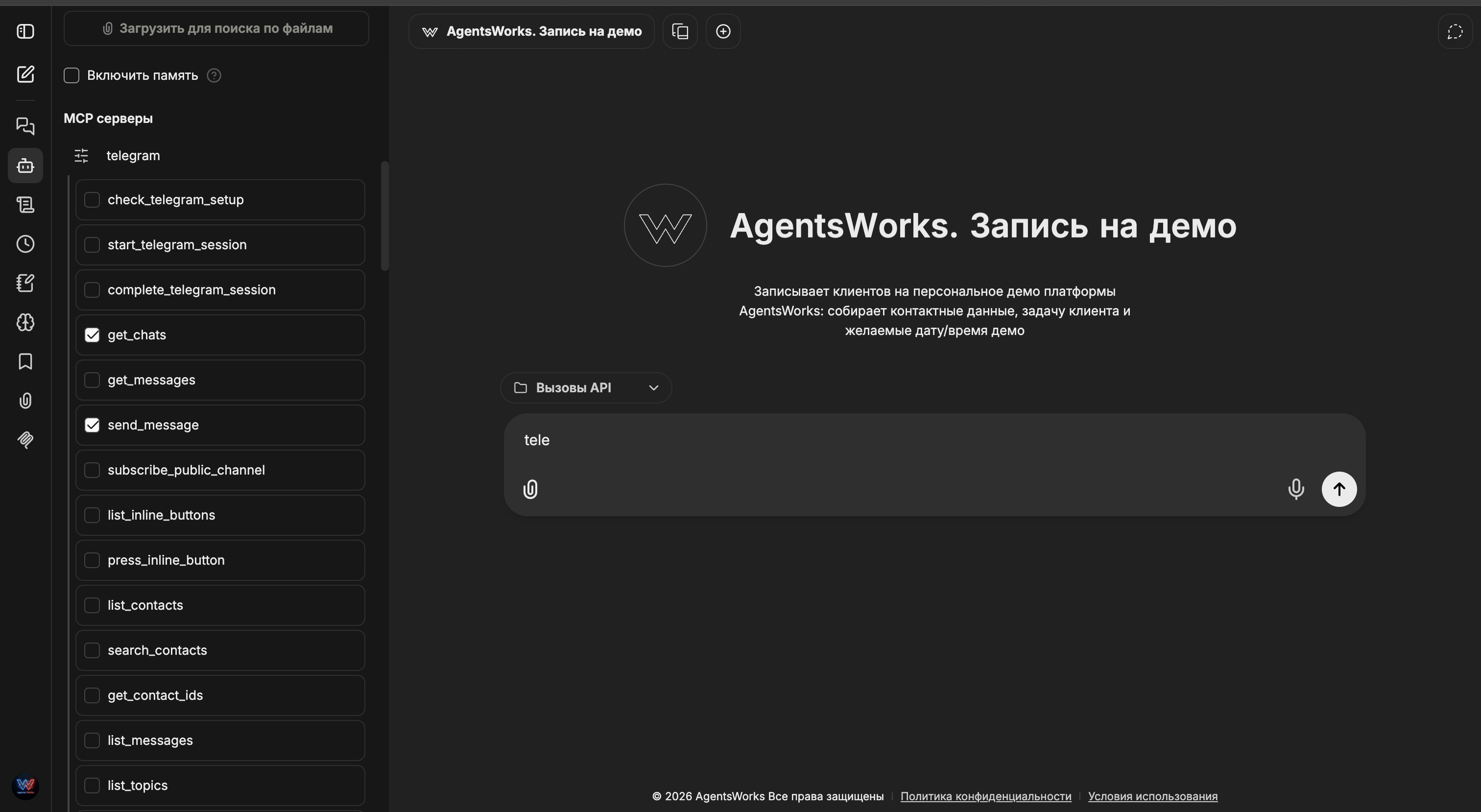Click the AgentsWorks logo avatar circle
1481x812 pixels.
point(665,225)
